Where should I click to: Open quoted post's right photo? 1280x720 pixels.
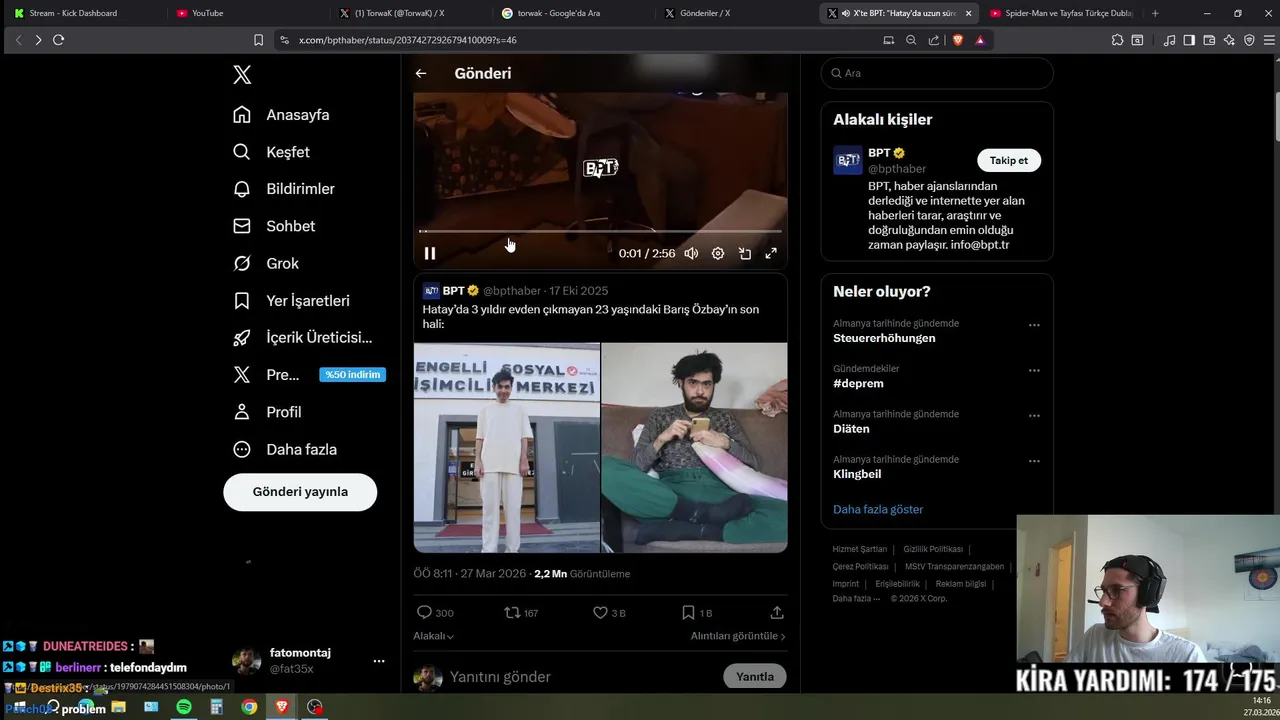tap(694, 447)
